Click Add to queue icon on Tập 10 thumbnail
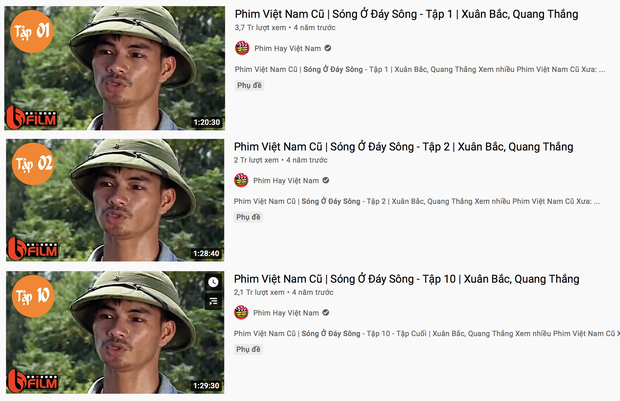The image size is (620, 401). (x=213, y=302)
